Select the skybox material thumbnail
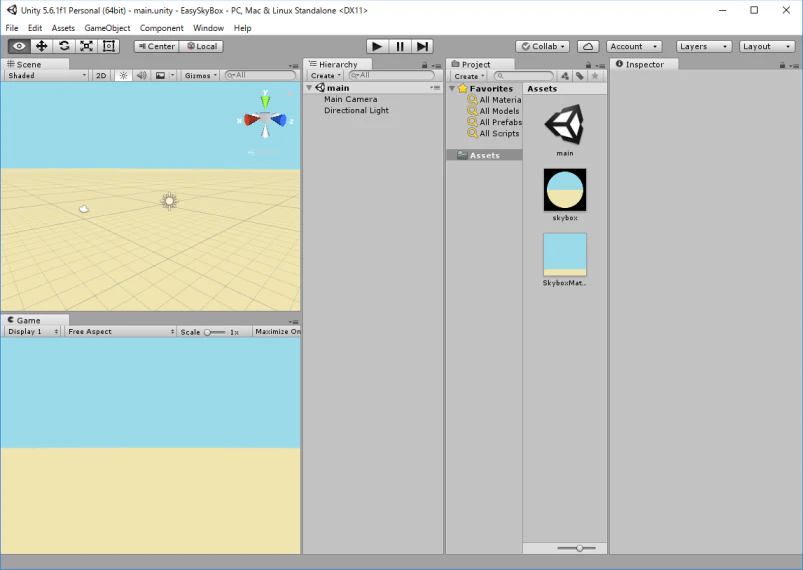The image size is (803, 570). (x=565, y=190)
